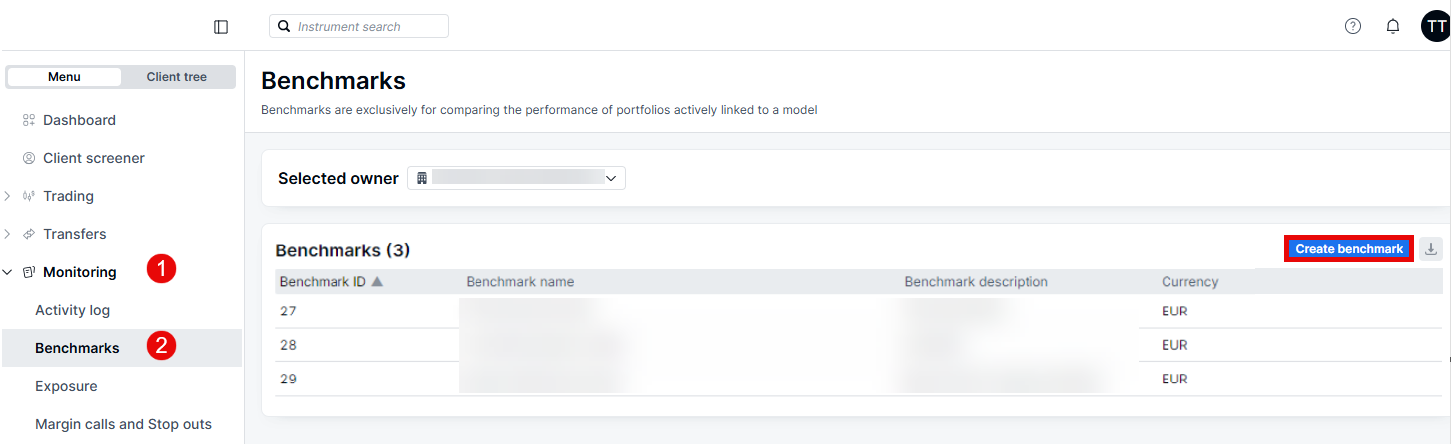
Task: Click the Dashboard grid icon
Action: [29, 120]
